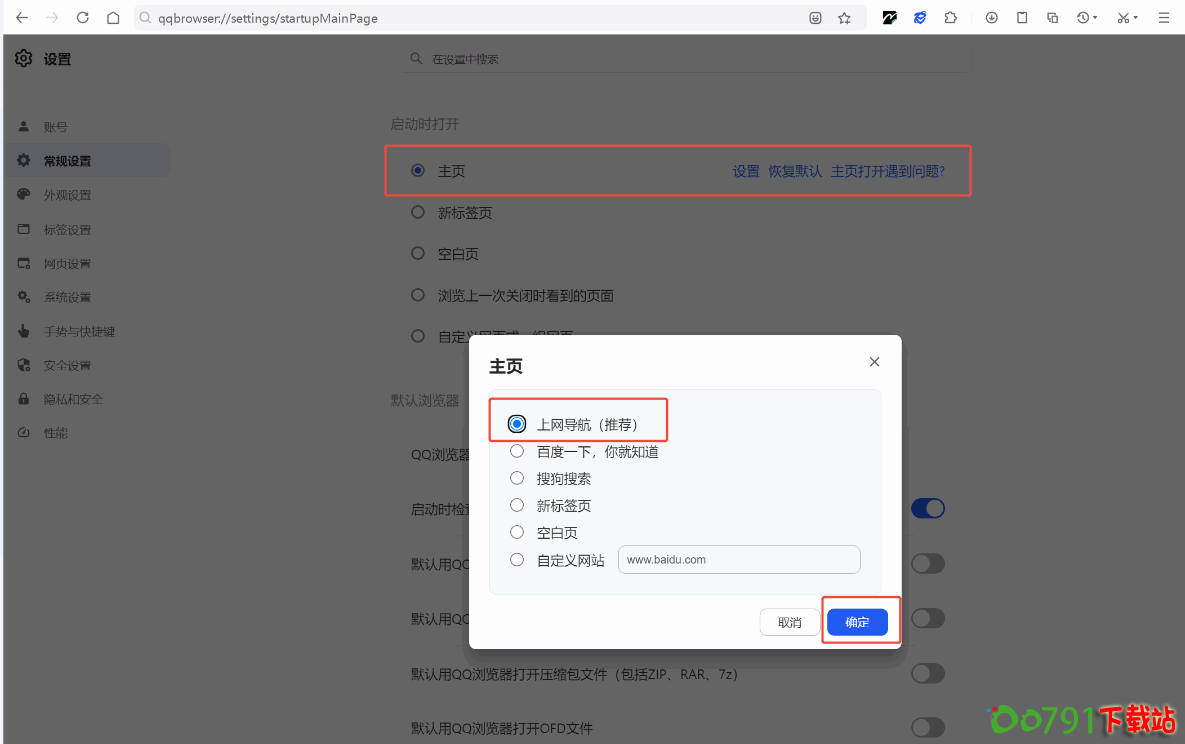Viewport: 1185px width, 744px height.
Task: Select the 百度一下，你就知道 radio option
Action: (517, 451)
